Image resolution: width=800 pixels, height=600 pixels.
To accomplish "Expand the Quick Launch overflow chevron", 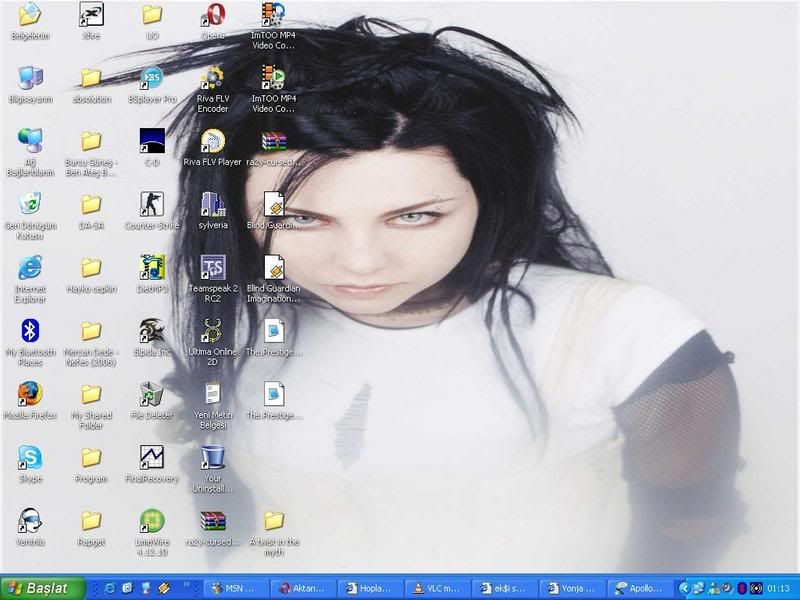I will pos(187,584).
